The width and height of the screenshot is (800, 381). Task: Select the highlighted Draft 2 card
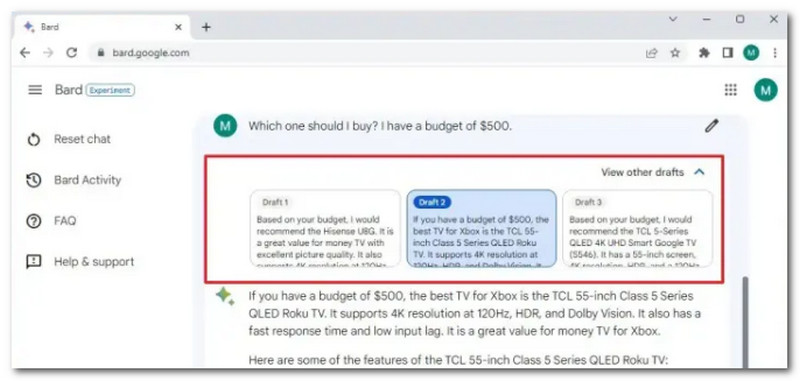pos(482,228)
